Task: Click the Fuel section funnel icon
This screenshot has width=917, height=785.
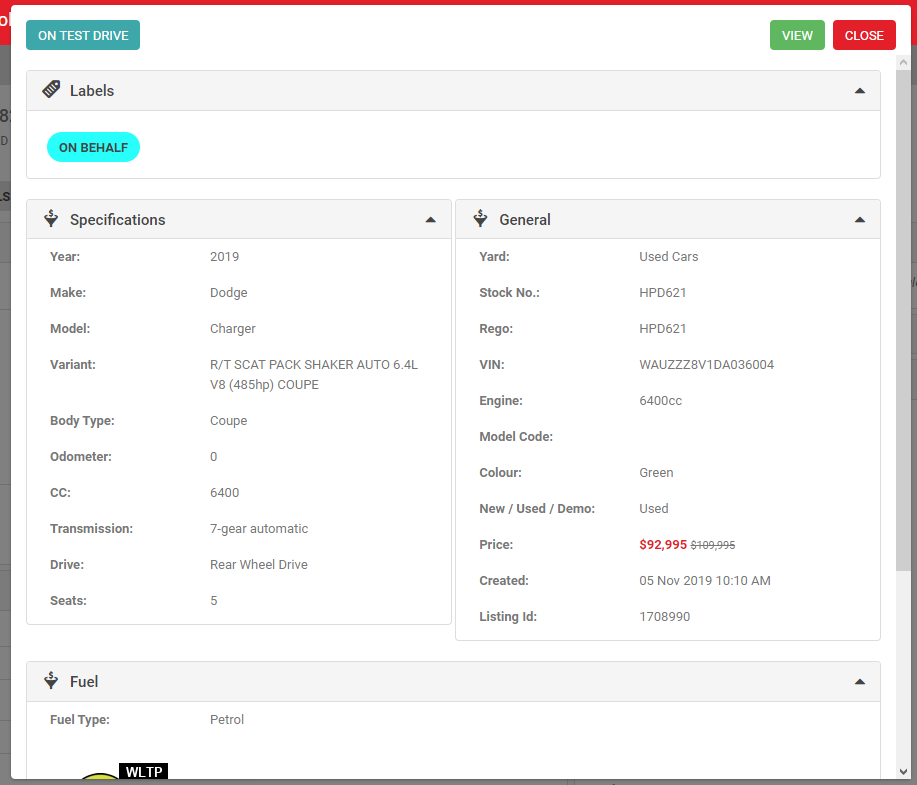Action: (51, 681)
